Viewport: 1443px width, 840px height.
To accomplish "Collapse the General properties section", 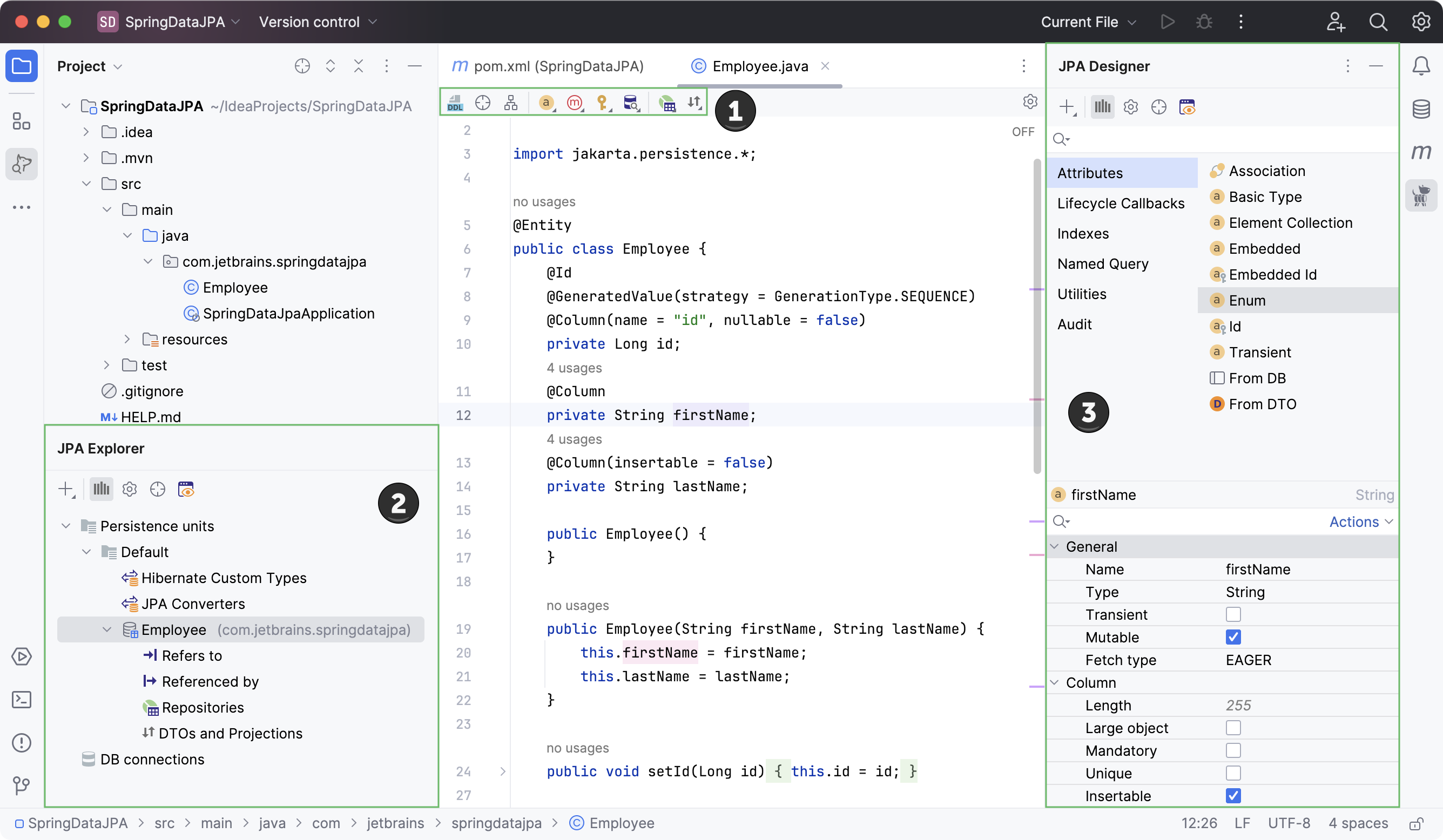I will point(1054,547).
